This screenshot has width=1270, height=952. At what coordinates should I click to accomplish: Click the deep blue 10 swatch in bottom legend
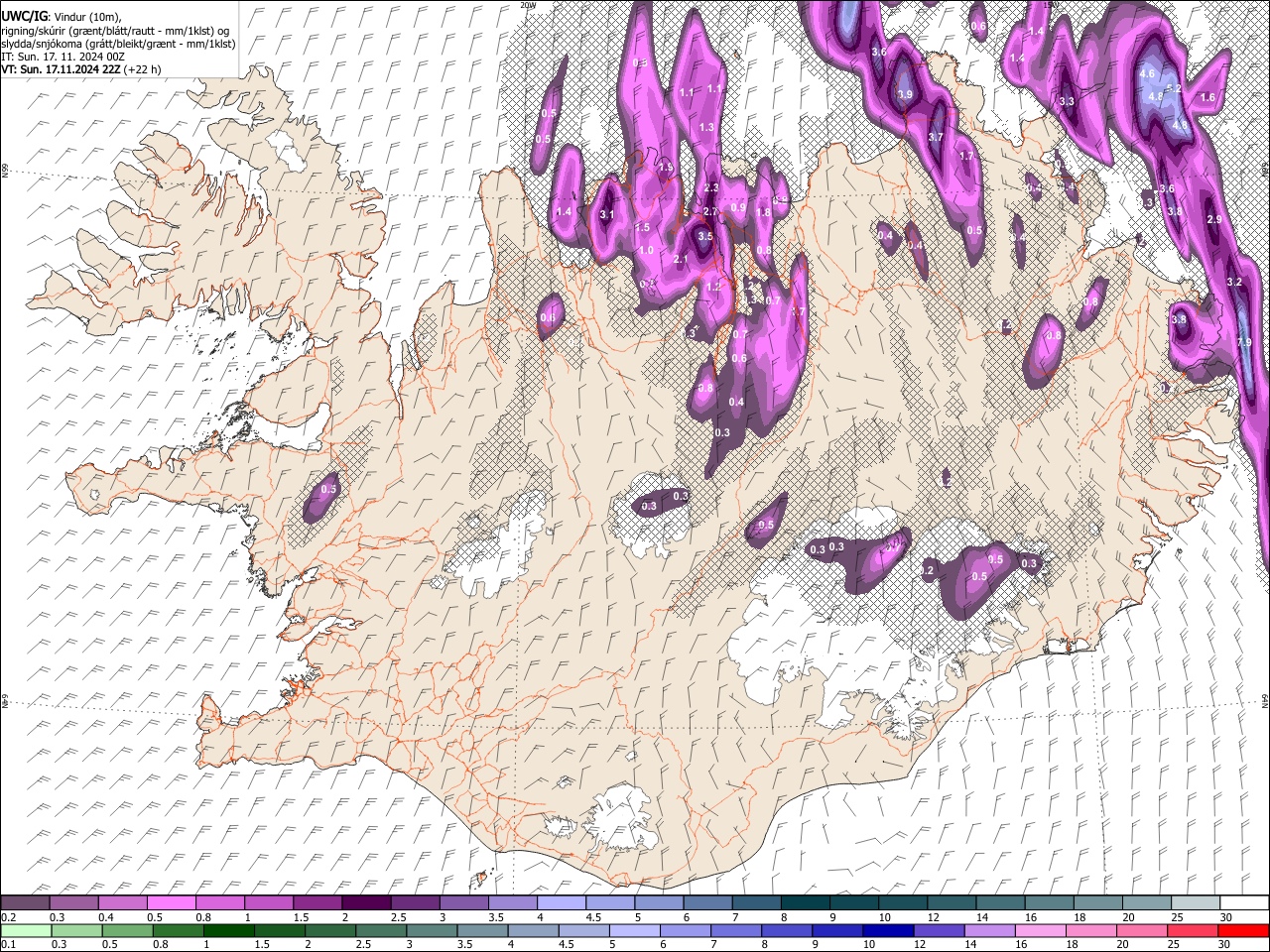click(x=888, y=930)
